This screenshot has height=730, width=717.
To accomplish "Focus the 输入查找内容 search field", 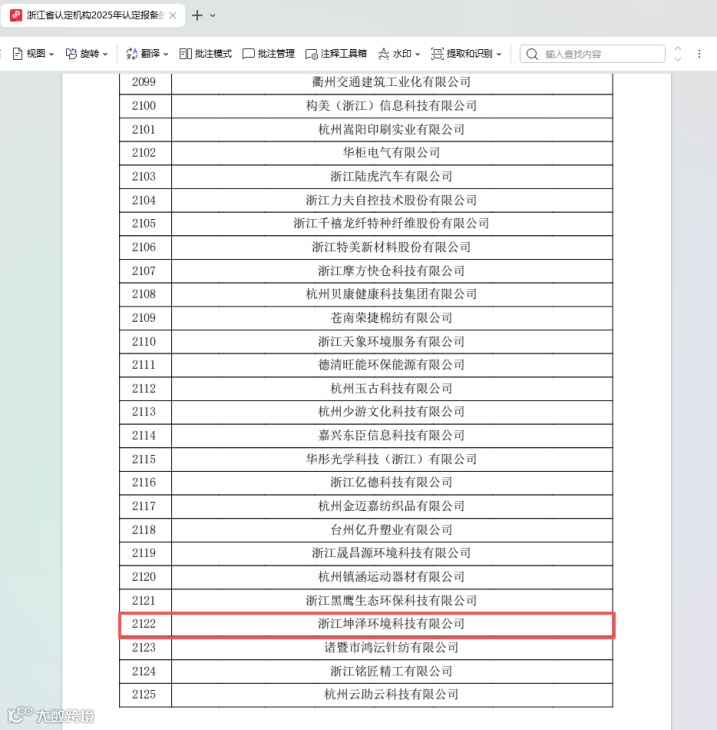I will point(592,54).
